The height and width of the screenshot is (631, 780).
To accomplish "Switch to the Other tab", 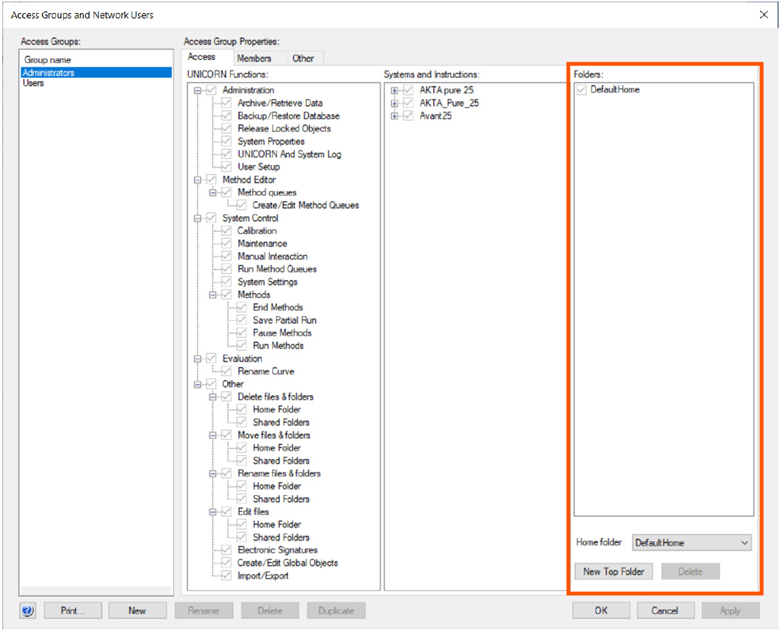I will [303, 58].
